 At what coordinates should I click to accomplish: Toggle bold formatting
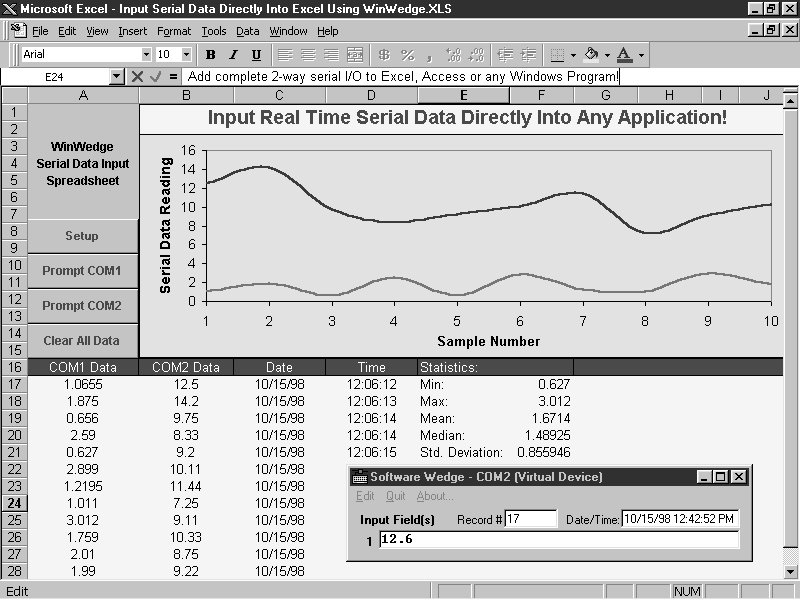tap(211, 55)
